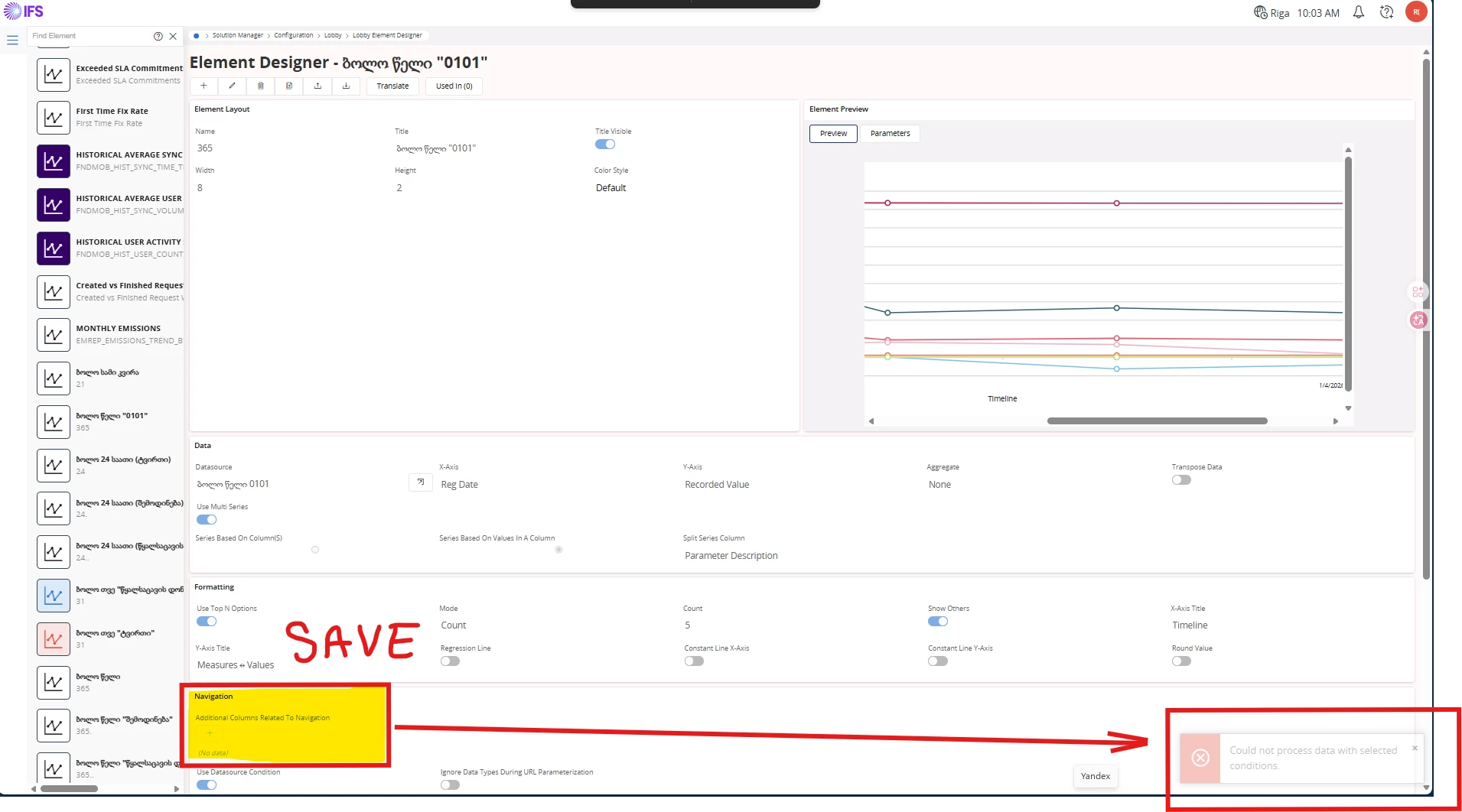Click the error icon in the notification
The height and width of the screenshot is (812, 1462).
point(1200,758)
